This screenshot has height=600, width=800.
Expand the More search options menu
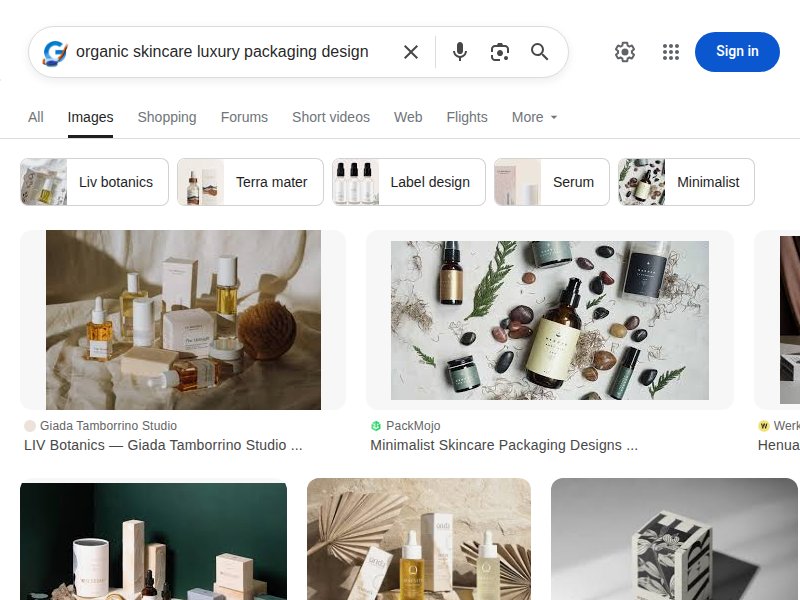click(533, 117)
